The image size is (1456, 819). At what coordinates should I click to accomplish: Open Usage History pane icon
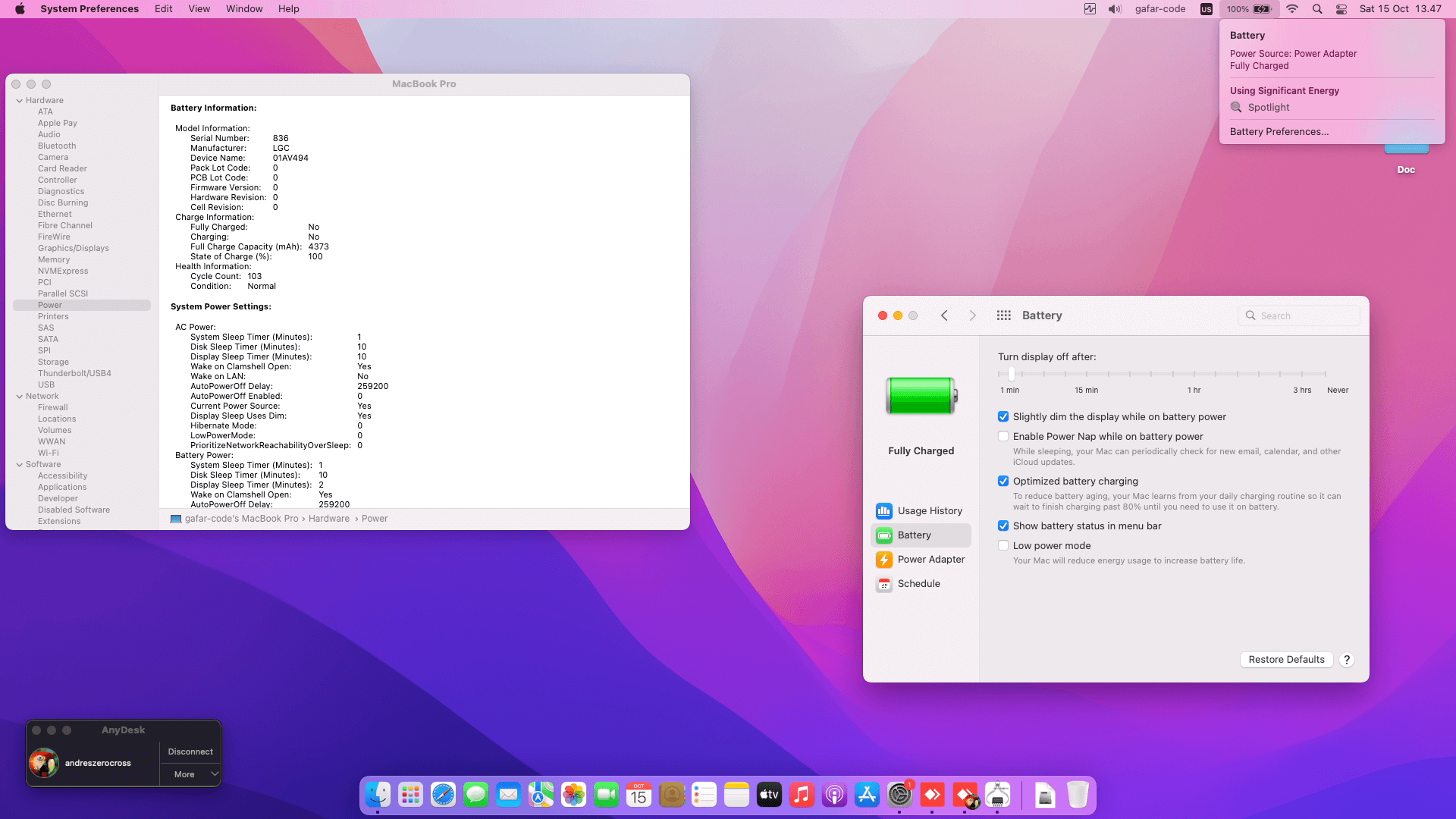[883, 511]
